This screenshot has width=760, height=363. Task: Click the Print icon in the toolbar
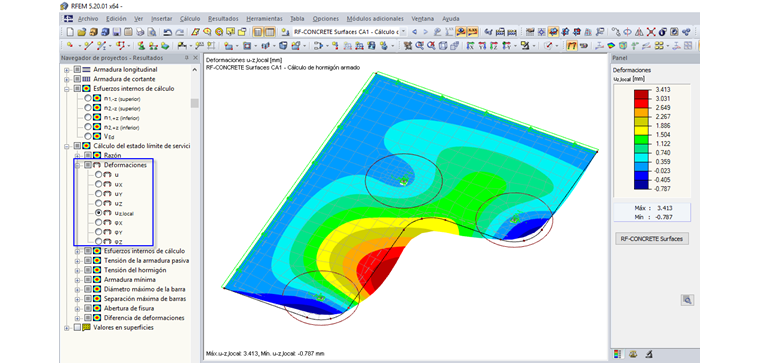pos(140,32)
